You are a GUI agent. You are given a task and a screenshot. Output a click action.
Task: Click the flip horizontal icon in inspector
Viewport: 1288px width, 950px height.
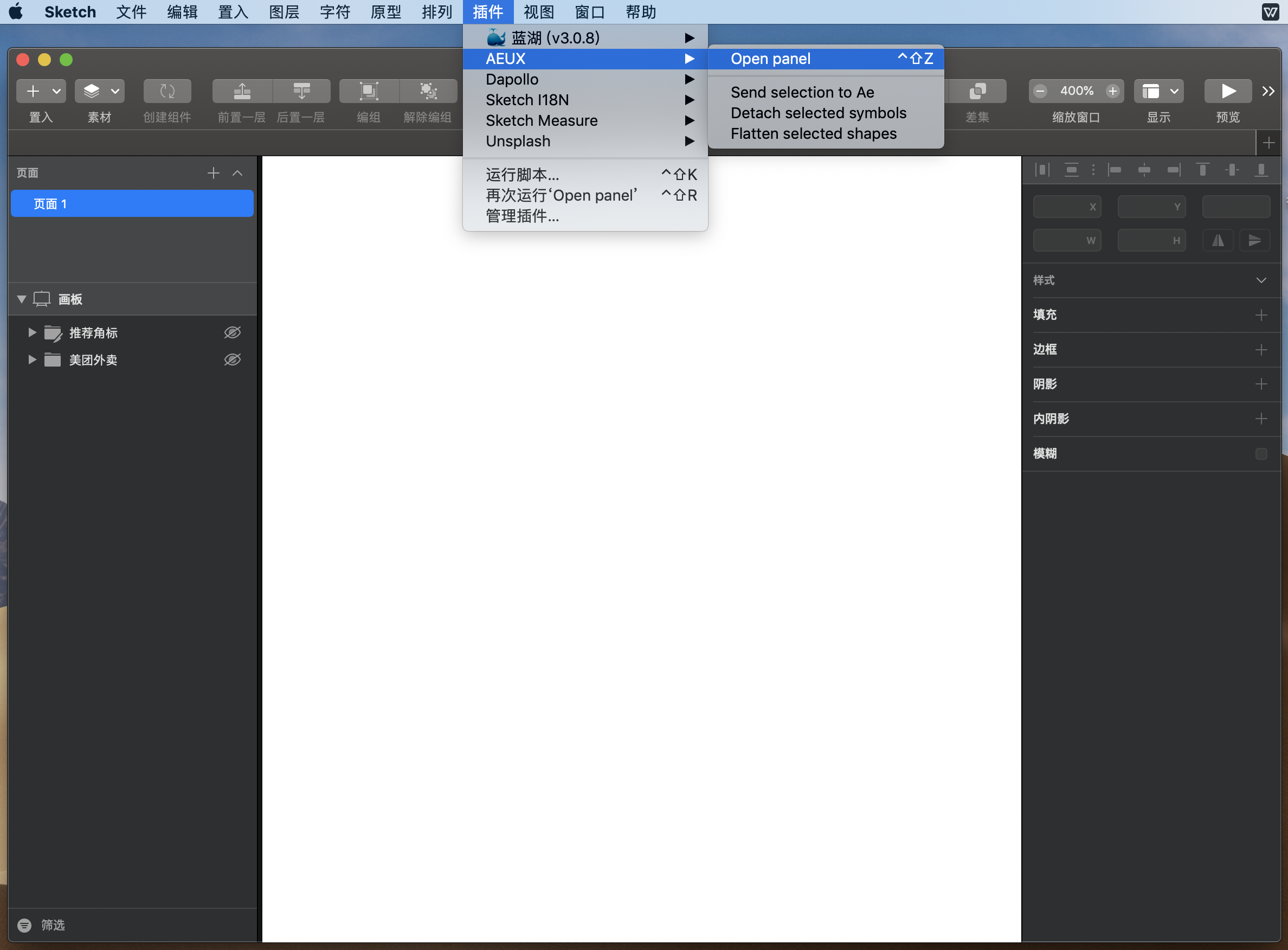pyautogui.click(x=1218, y=240)
